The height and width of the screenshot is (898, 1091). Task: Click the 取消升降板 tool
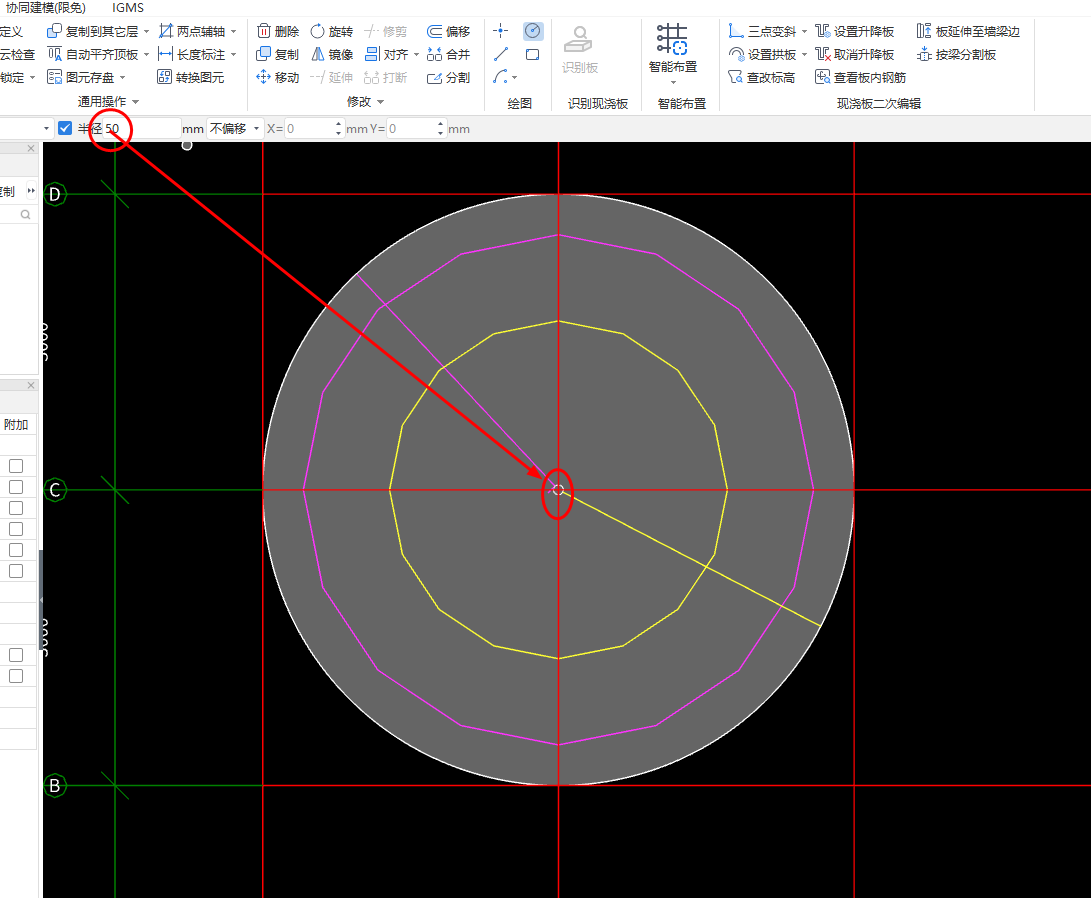point(854,54)
